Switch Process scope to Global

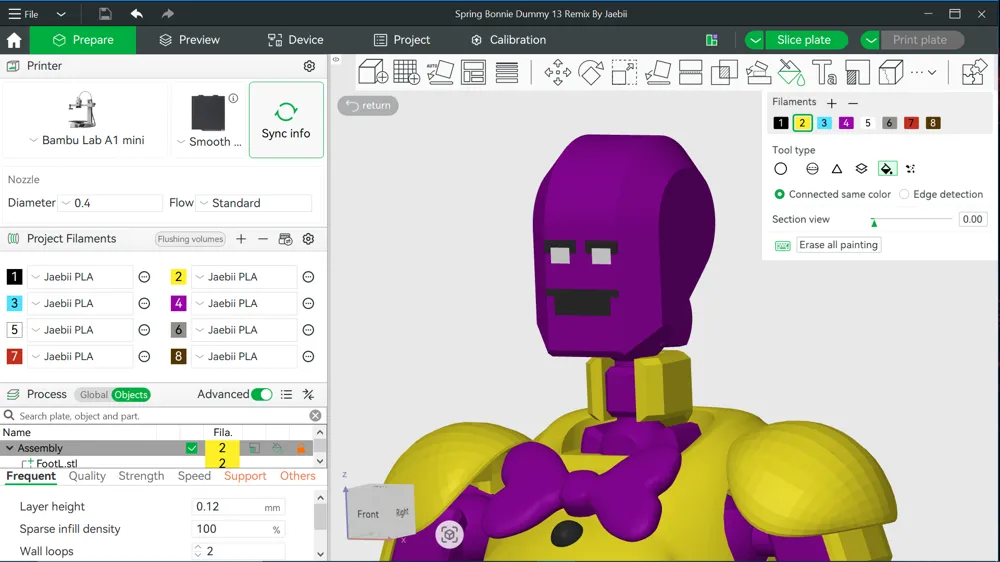[93, 395]
